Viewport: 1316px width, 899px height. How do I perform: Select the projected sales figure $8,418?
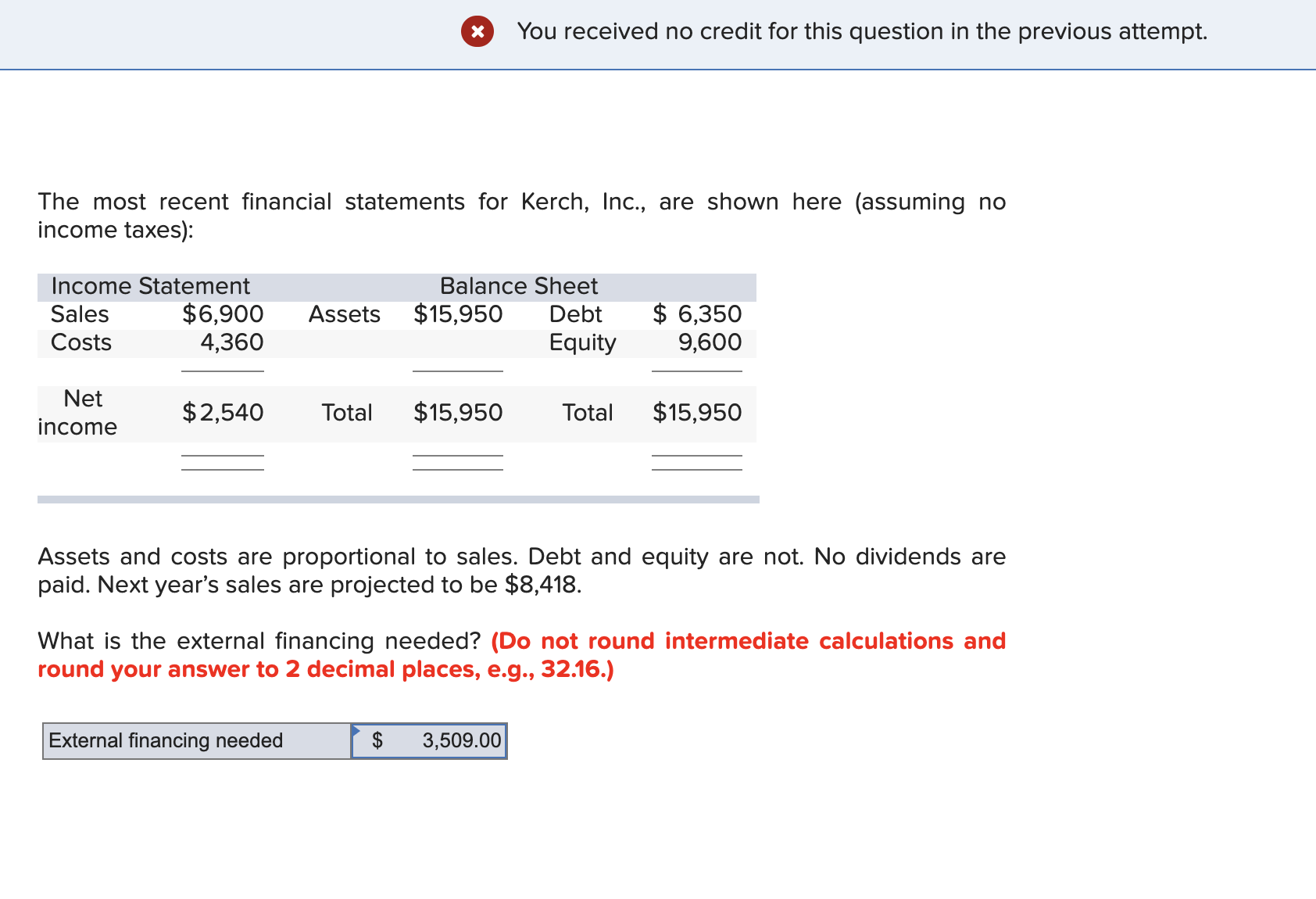coord(540,584)
